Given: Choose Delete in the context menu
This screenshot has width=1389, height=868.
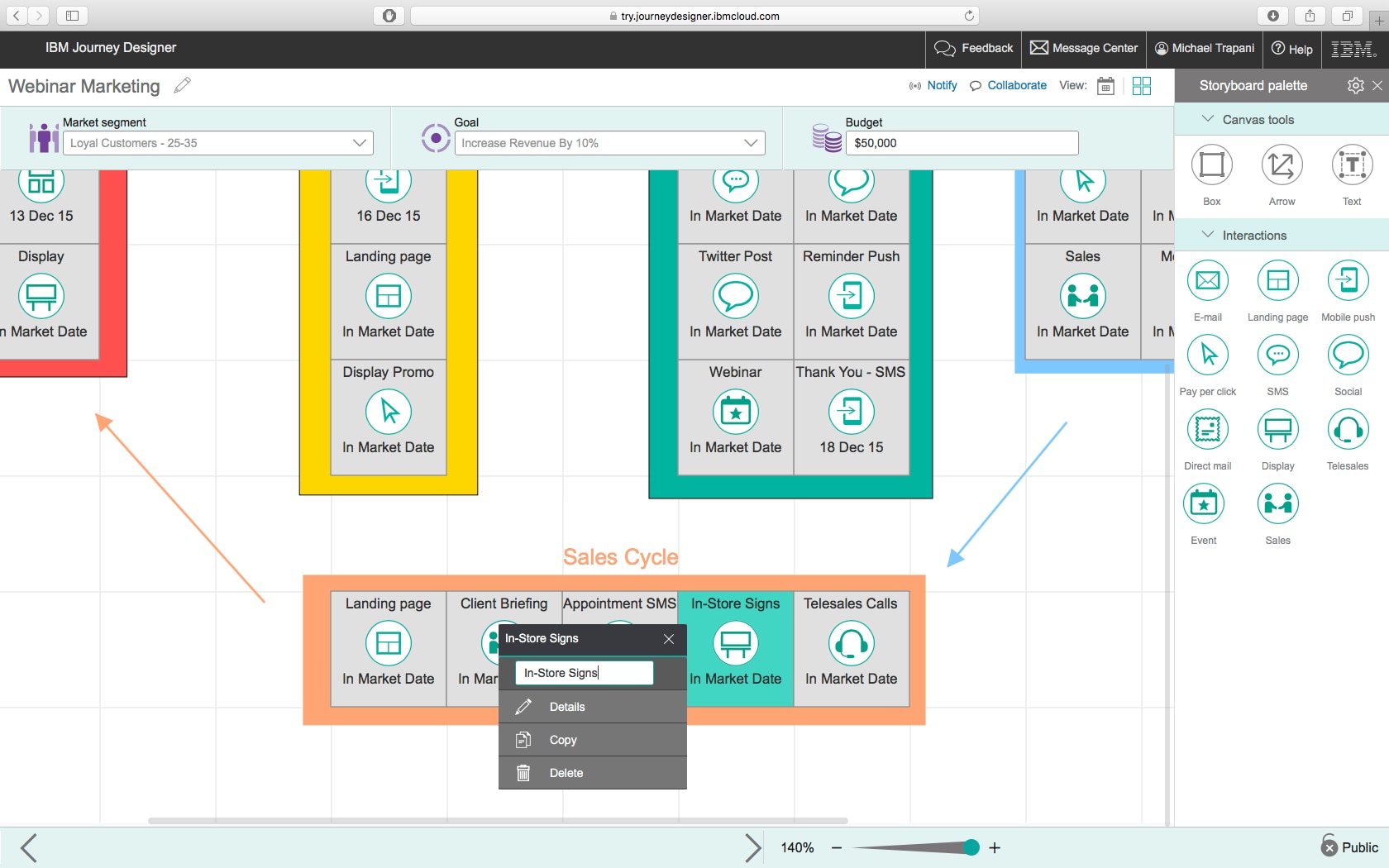Looking at the screenshot, I should pyautogui.click(x=593, y=773).
